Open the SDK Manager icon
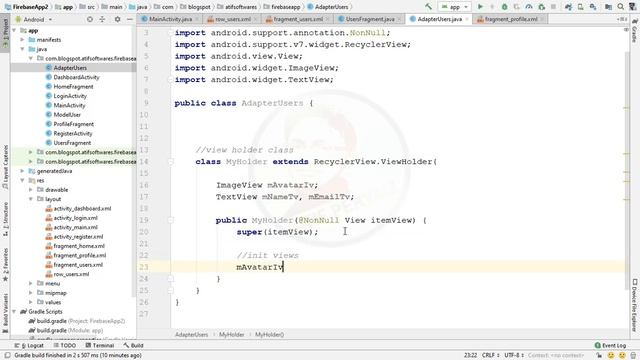The image size is (640, 360). tap(593, 7)
